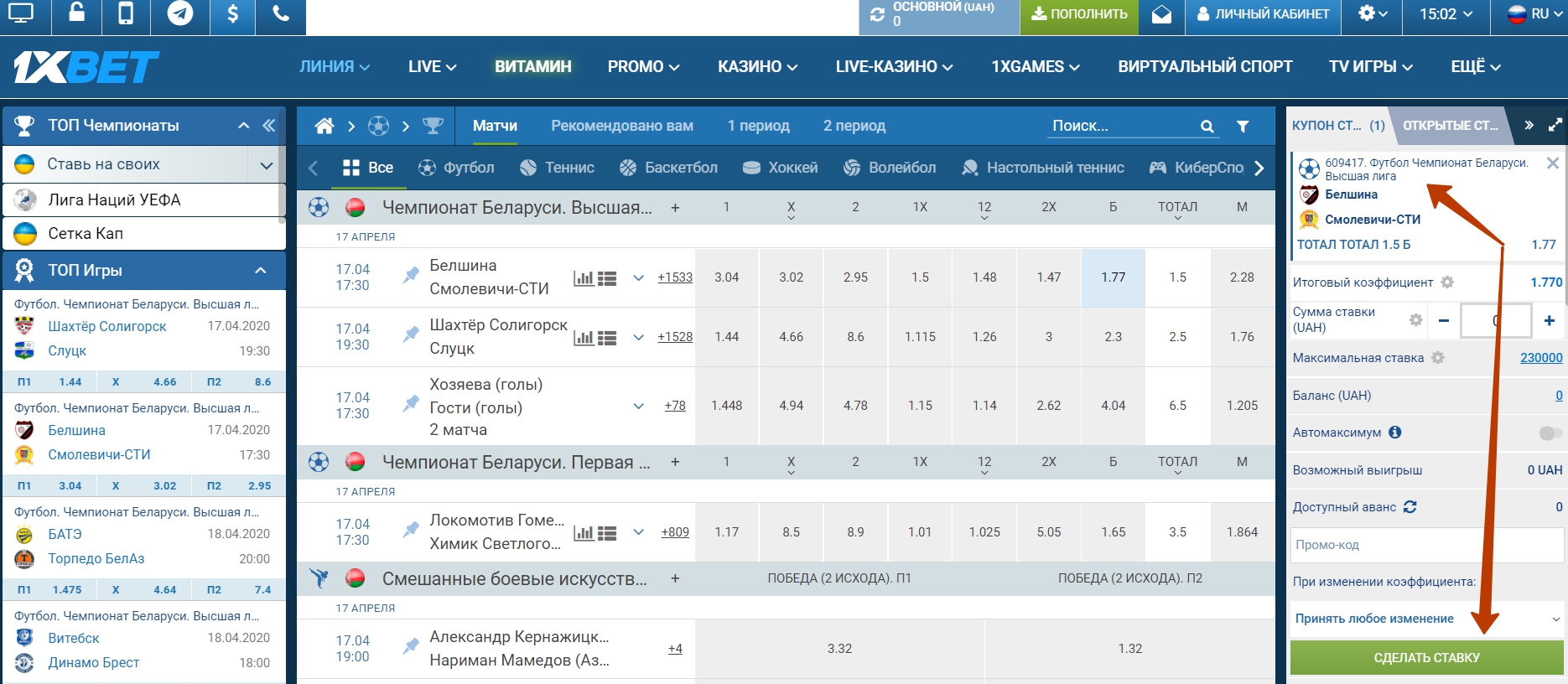Select the Хоккей sport filter
This screenshot has width=1568, height=684.
click(x=780, y=168)
